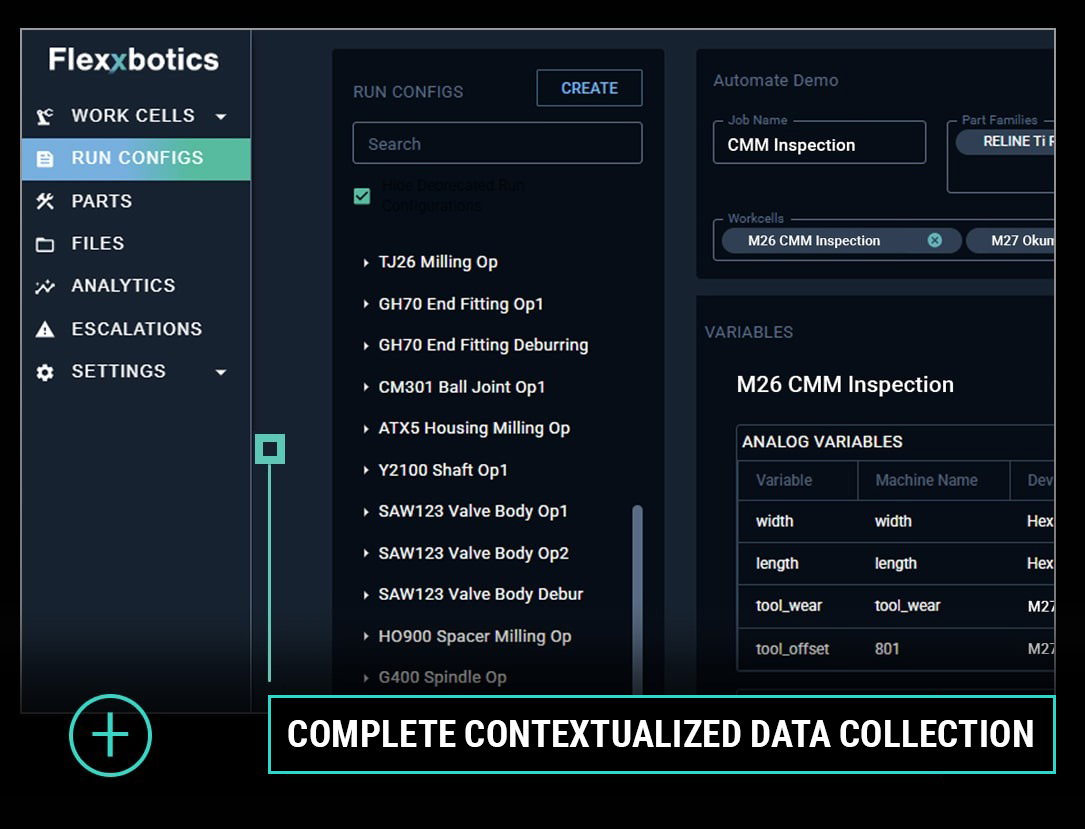
Task: Click the Run Configs document icon
Action: click(44, 158)
